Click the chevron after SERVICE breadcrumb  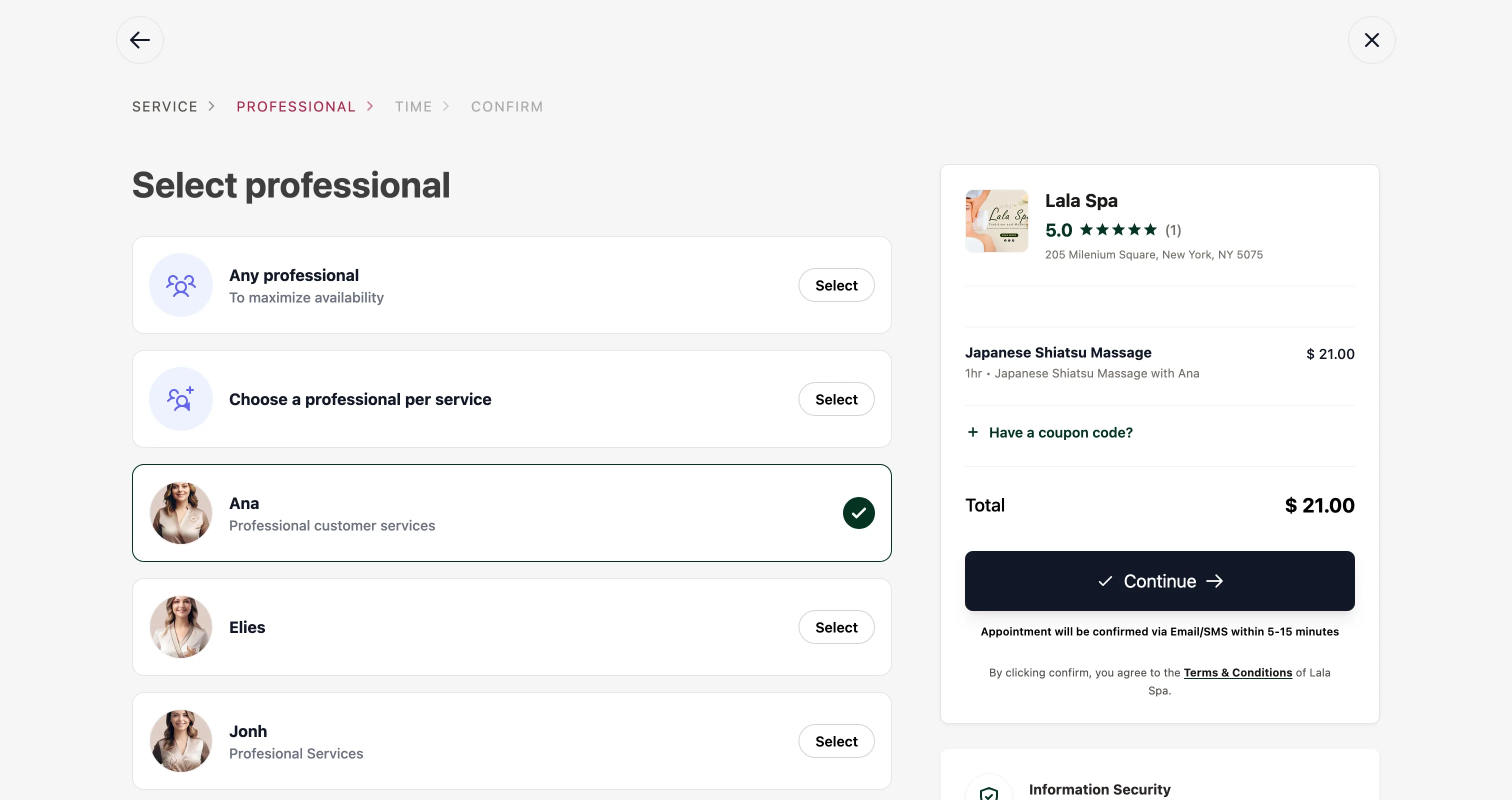click(x=212, y=106)
